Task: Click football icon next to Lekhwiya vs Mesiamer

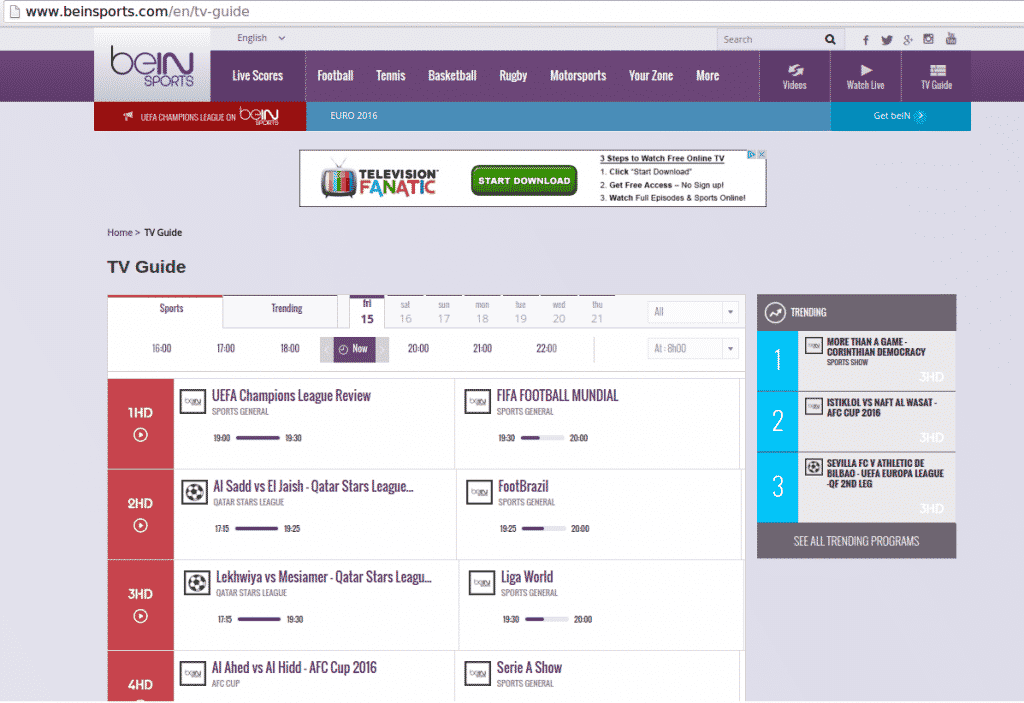Action: [x=197, y=583]
